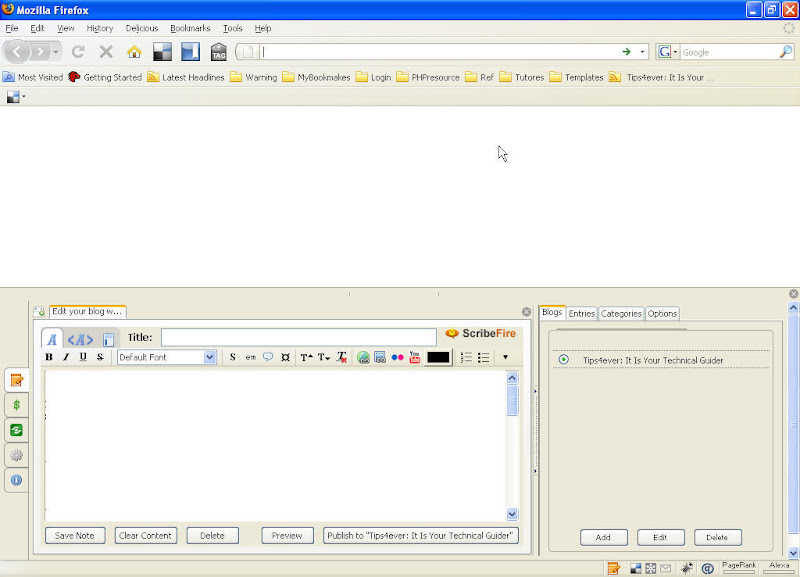Open the black text color swatch

[438, 357]
